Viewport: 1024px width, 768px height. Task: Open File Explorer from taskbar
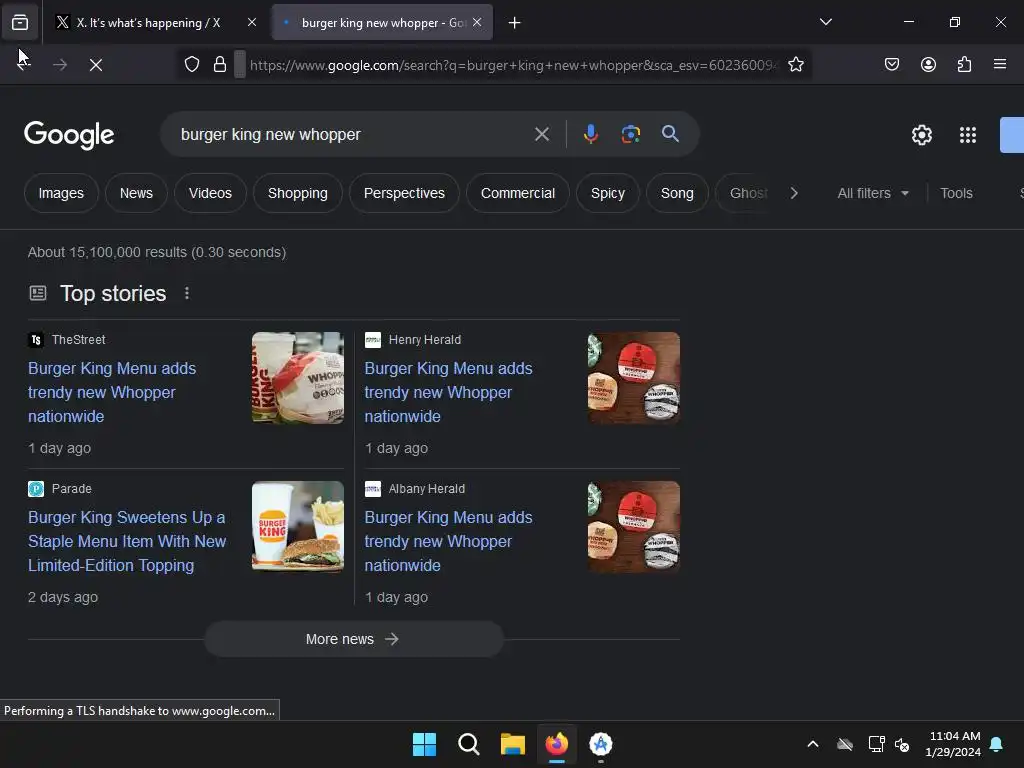[x=513, y=744]
